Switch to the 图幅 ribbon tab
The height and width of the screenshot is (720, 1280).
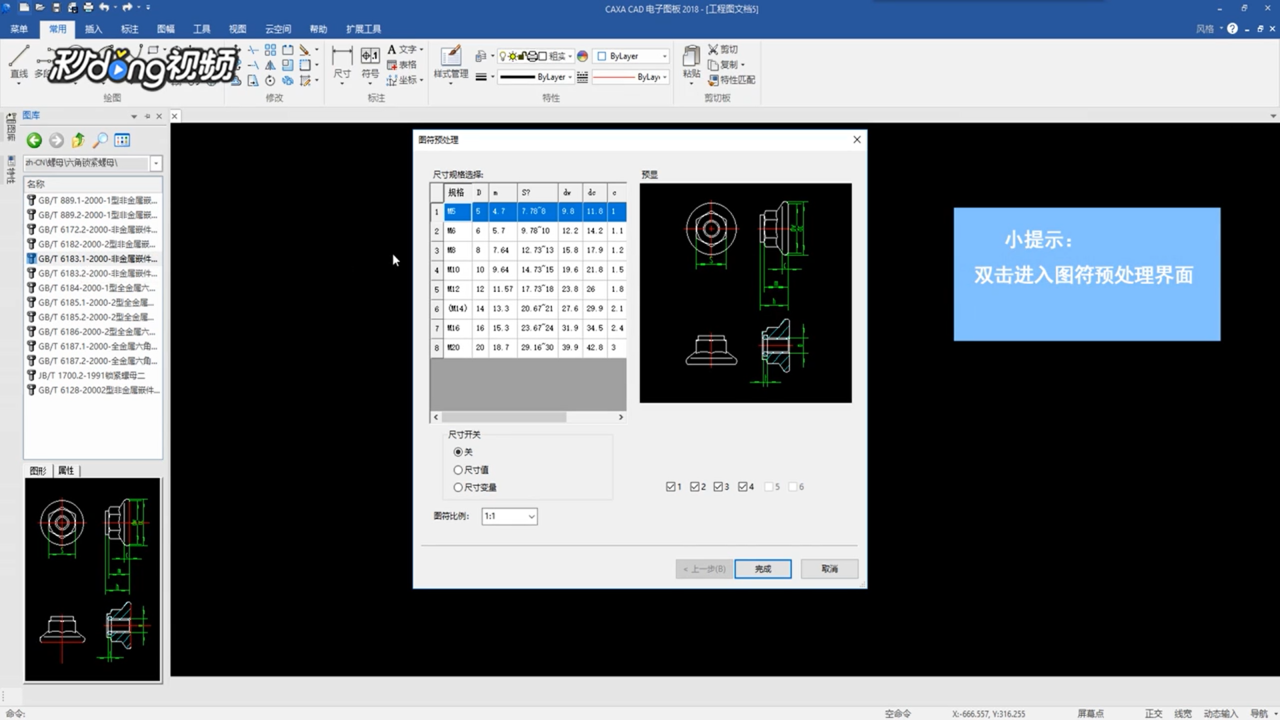pos(166,29)
